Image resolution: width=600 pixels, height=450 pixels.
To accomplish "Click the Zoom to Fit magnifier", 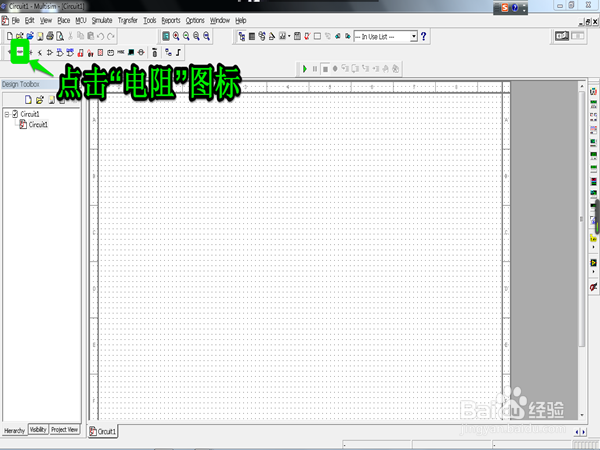I will pyautogui.click(x=206, y=36).
